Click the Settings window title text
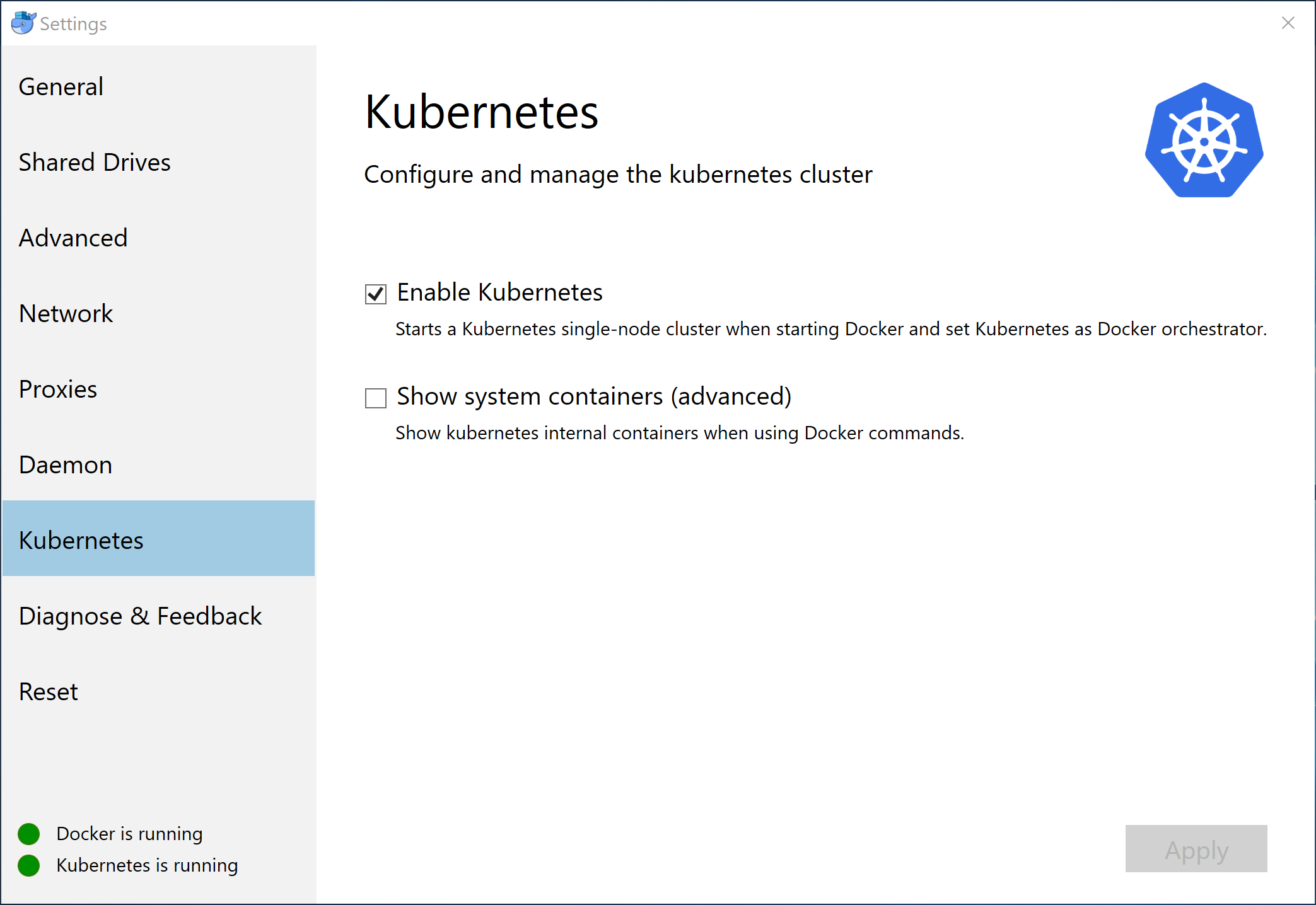The image size is (1316, 905). click(73, 23)
